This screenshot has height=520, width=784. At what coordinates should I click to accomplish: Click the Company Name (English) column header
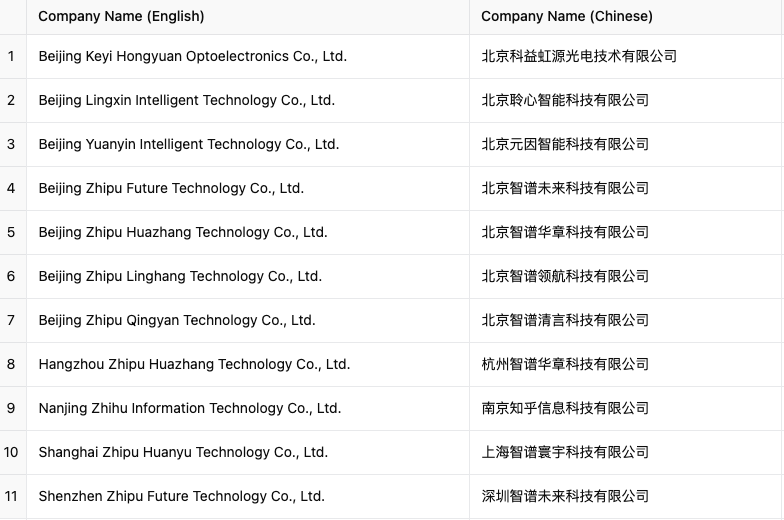[x=121, y=16]
